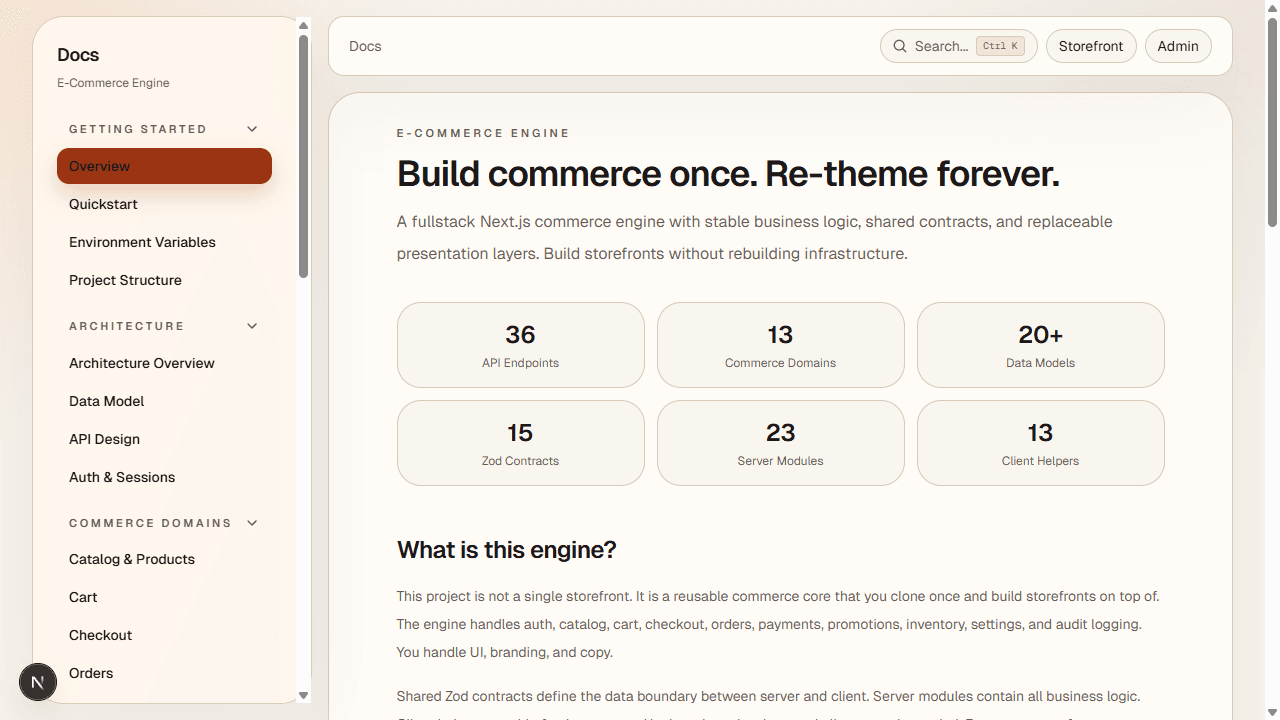Image resolution: width=1280 pixels, height=720 pixels.
Task: Click the sidebar scrollbar thumb
Action: point(304,156)
